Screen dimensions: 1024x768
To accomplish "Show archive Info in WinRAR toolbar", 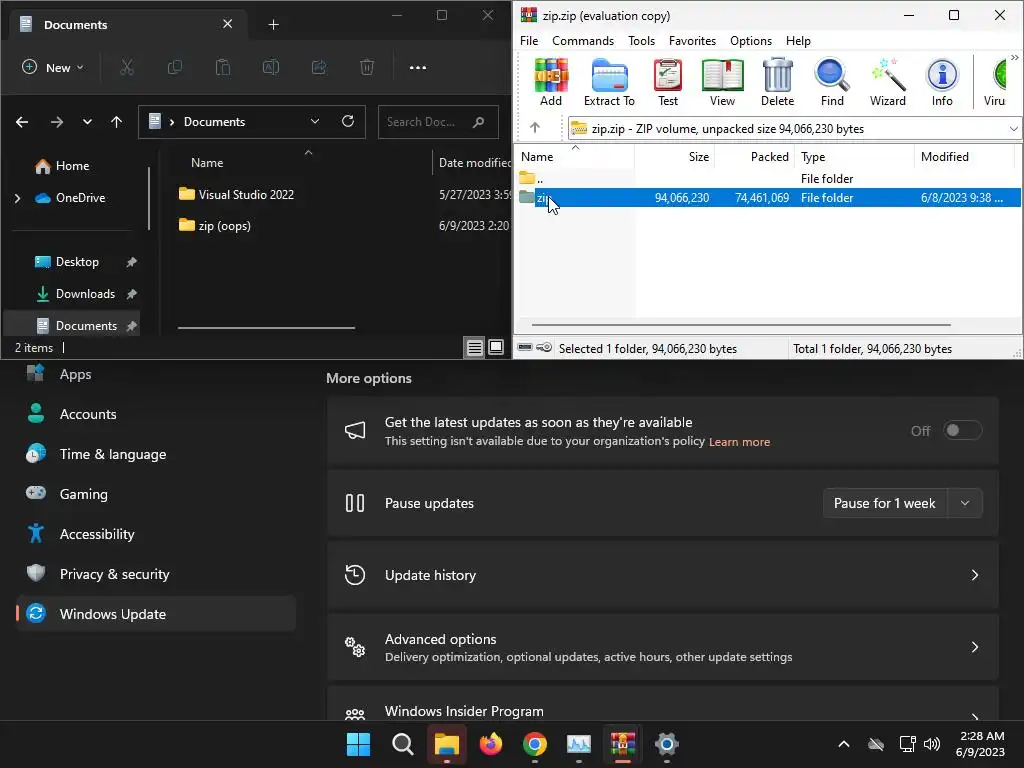I will (x=942, y=82).
